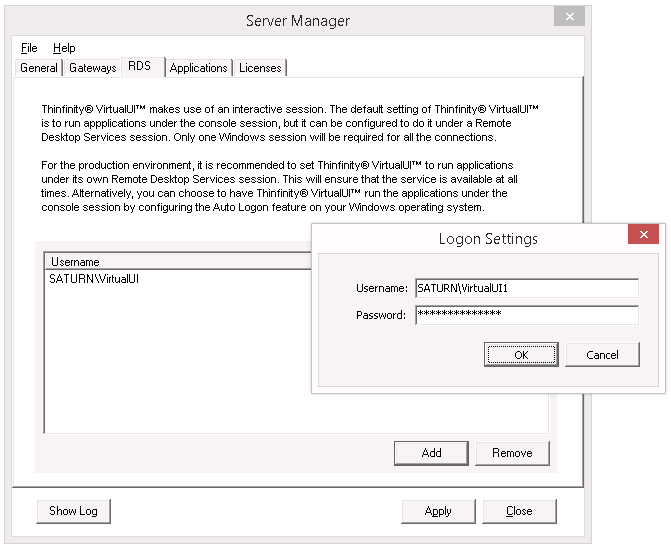Click the Close button in Server Manager

(x=519, y=511)
